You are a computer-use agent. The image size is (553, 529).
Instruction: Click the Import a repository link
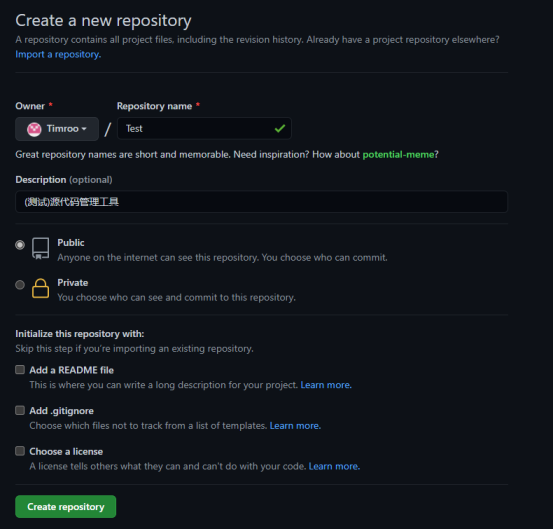tap(58, 54)
